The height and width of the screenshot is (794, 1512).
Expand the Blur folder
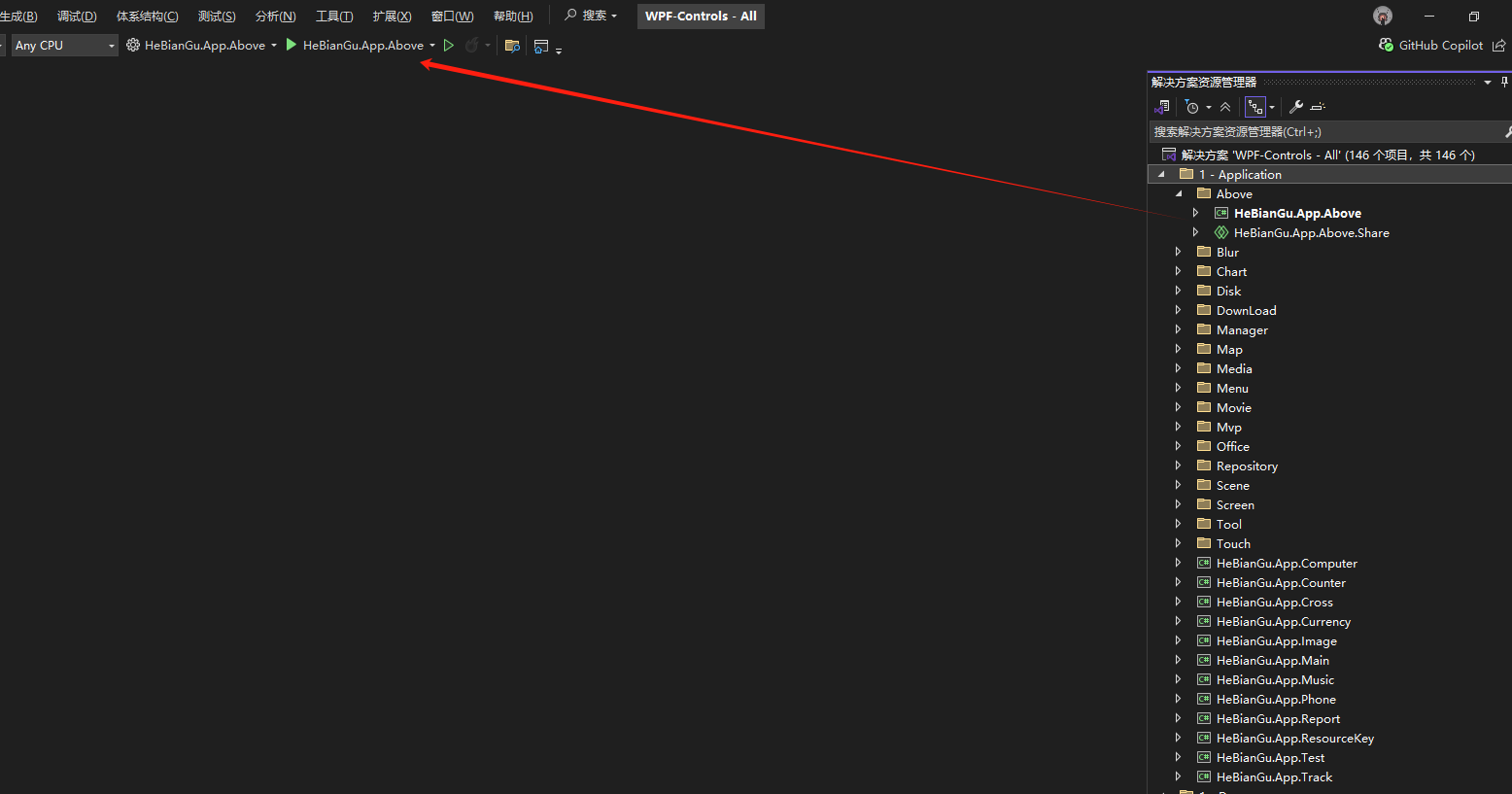pyautogui.click(x=1179, y=252)
